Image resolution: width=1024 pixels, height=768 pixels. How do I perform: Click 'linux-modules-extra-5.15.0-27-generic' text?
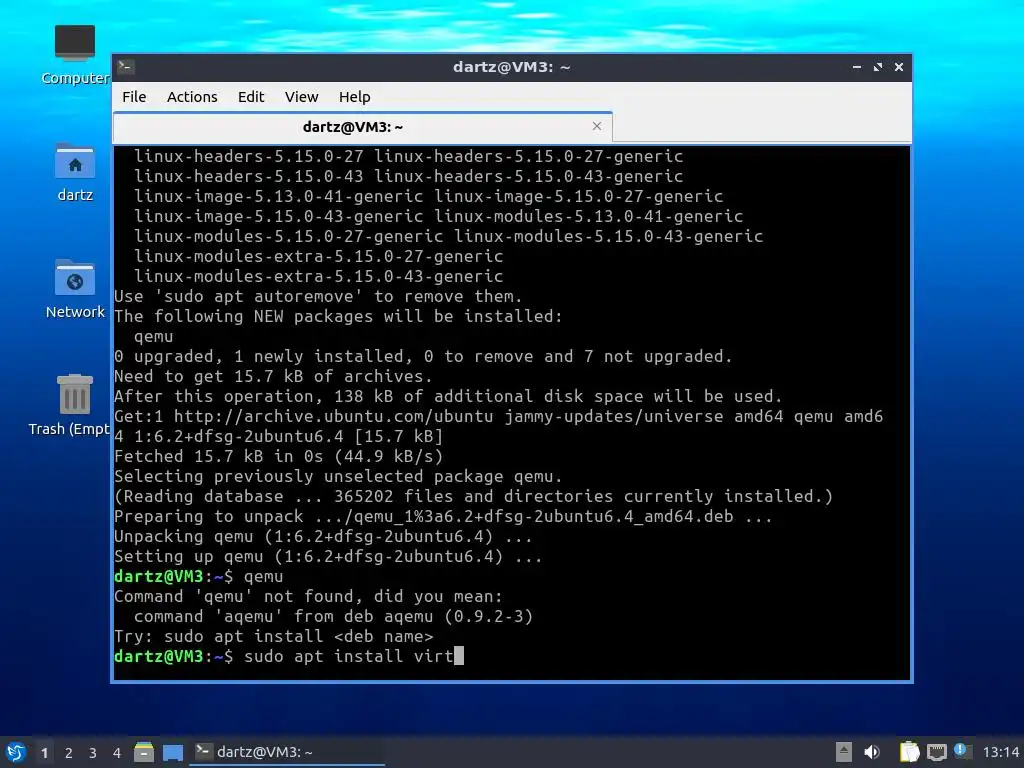tap(319, 257)
